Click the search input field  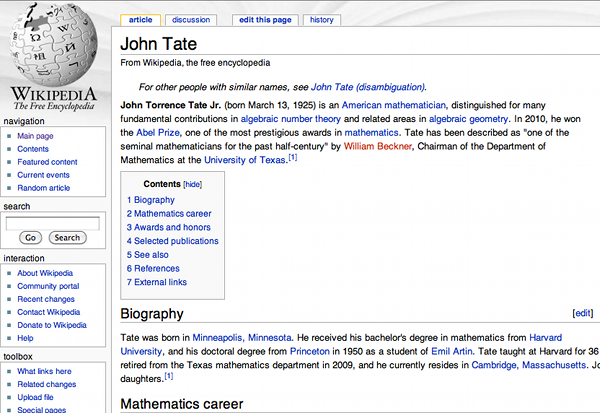[x=52, y=223]
